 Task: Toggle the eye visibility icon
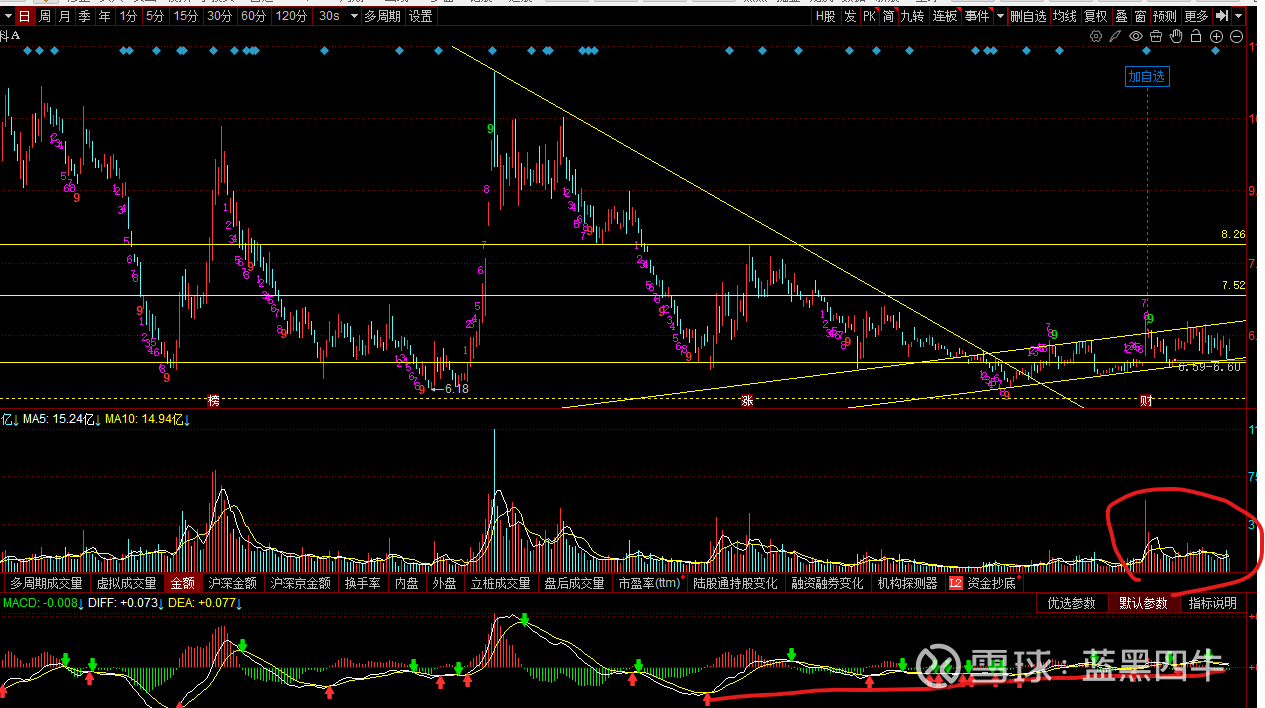tap(1136, 36)
